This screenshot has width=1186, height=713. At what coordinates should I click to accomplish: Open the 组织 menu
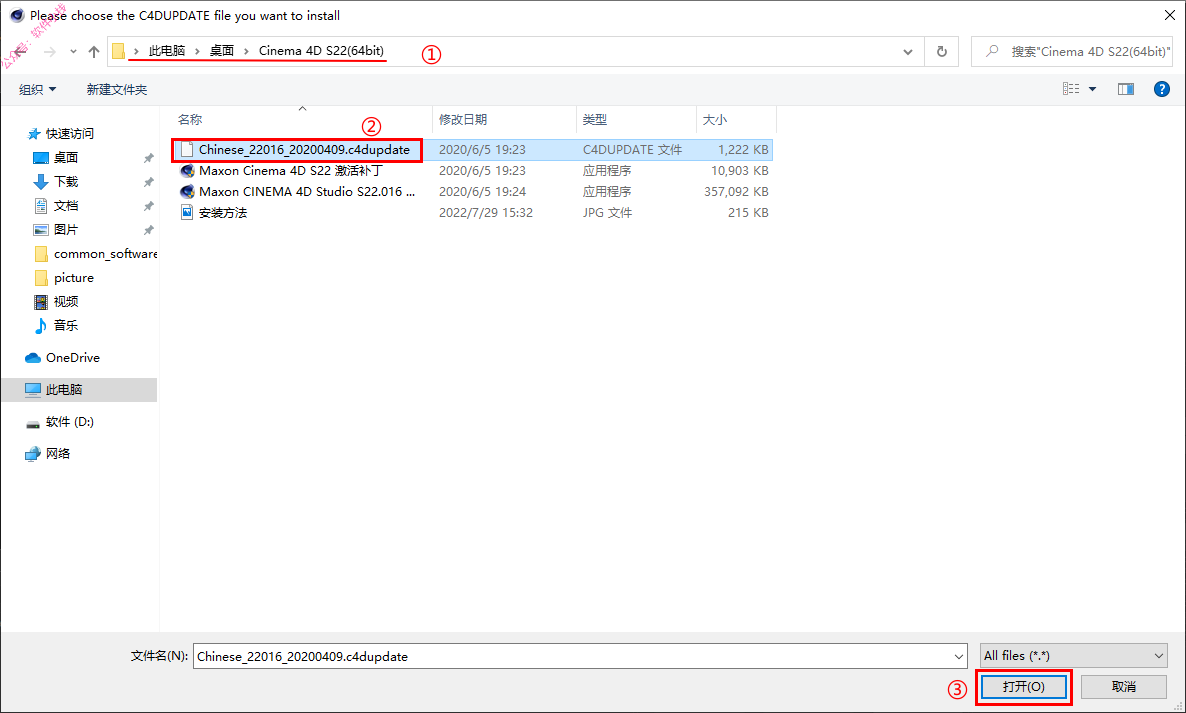point(37,89)
